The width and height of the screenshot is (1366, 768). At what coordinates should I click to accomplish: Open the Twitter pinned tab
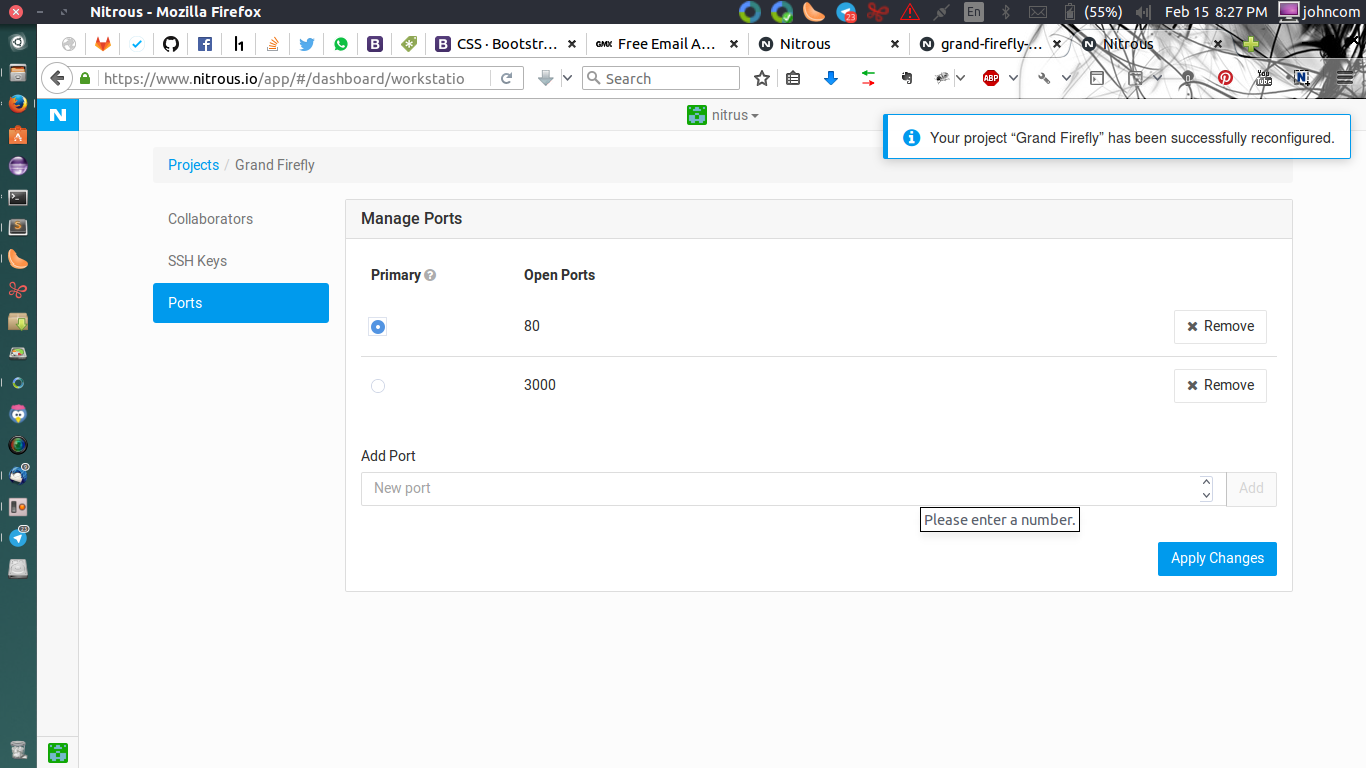pos(307,44)
